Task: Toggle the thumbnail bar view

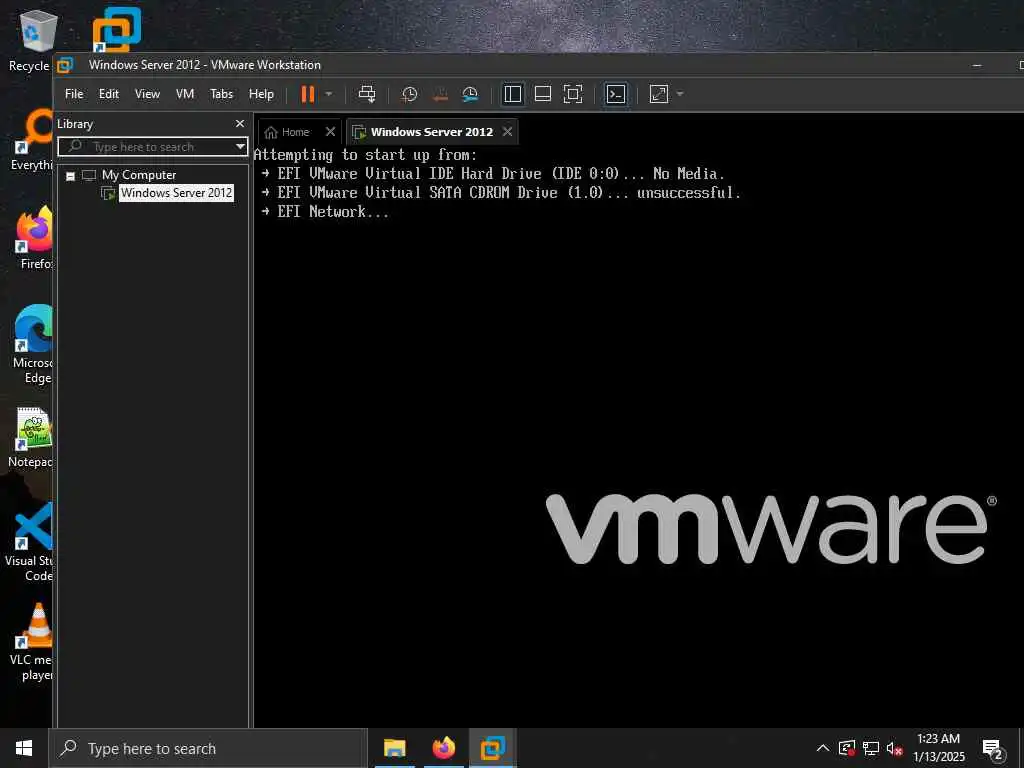Action: click(543, 94)
